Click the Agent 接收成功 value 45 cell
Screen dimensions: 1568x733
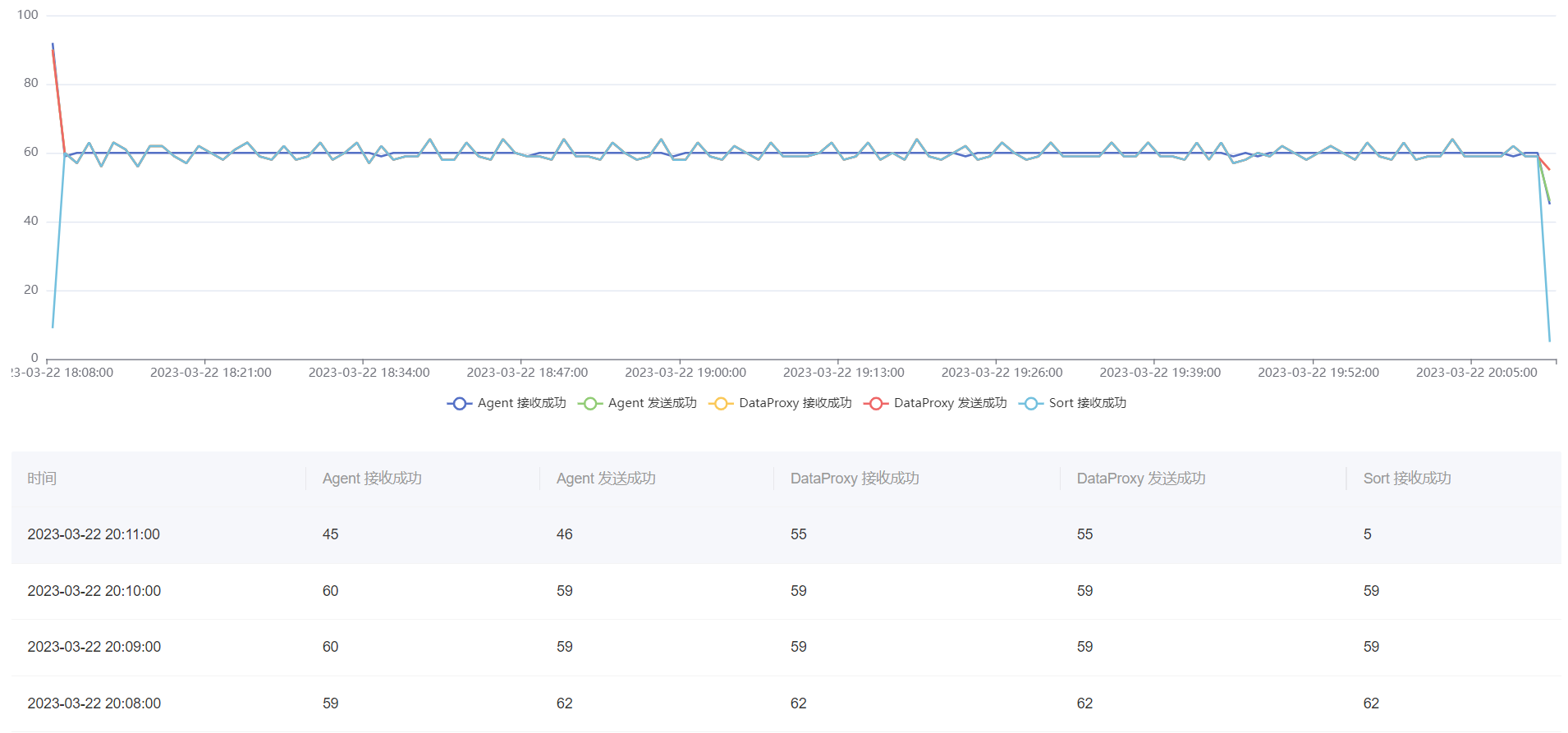(x=330, y=534)
